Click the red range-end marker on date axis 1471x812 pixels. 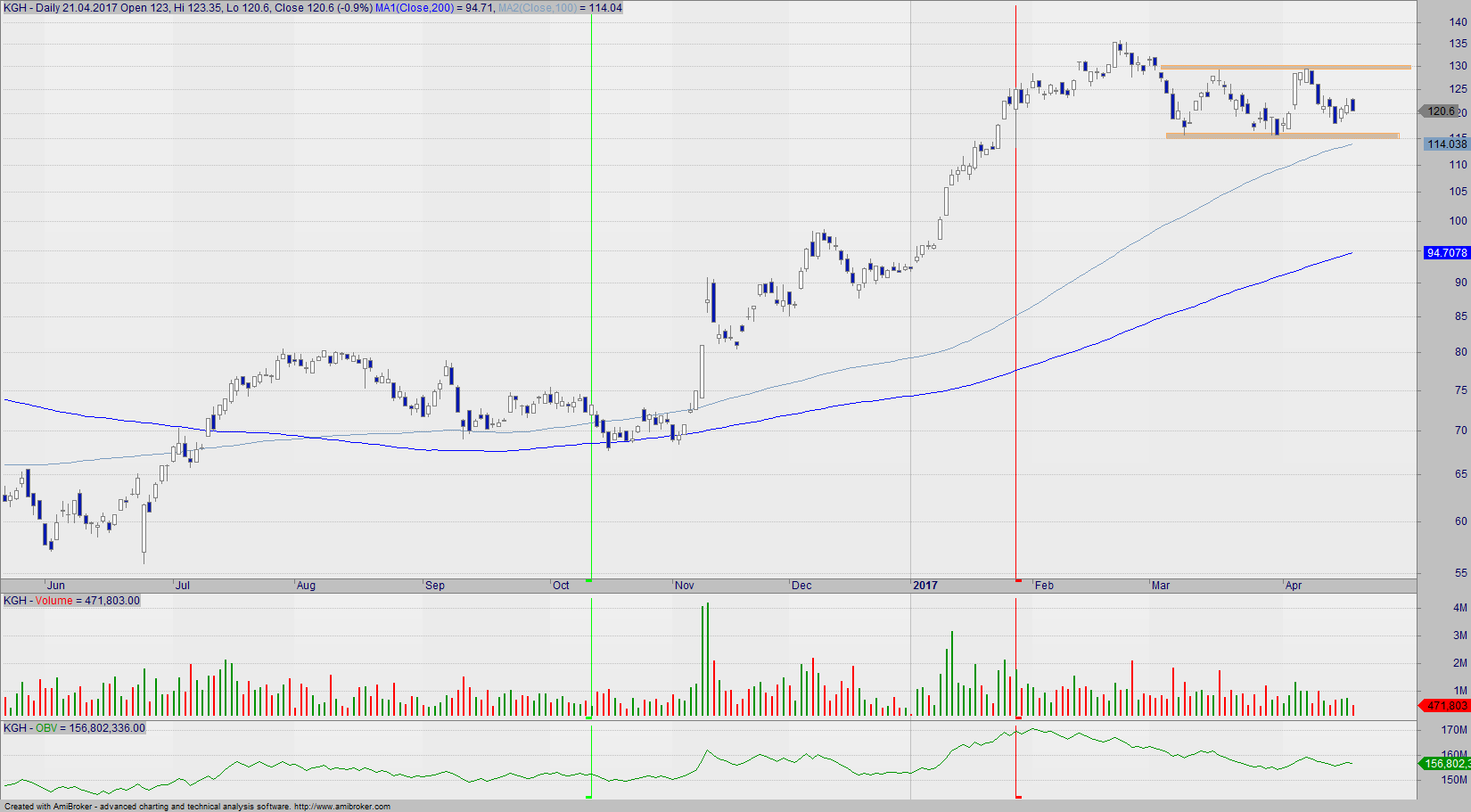[1018, 580]
